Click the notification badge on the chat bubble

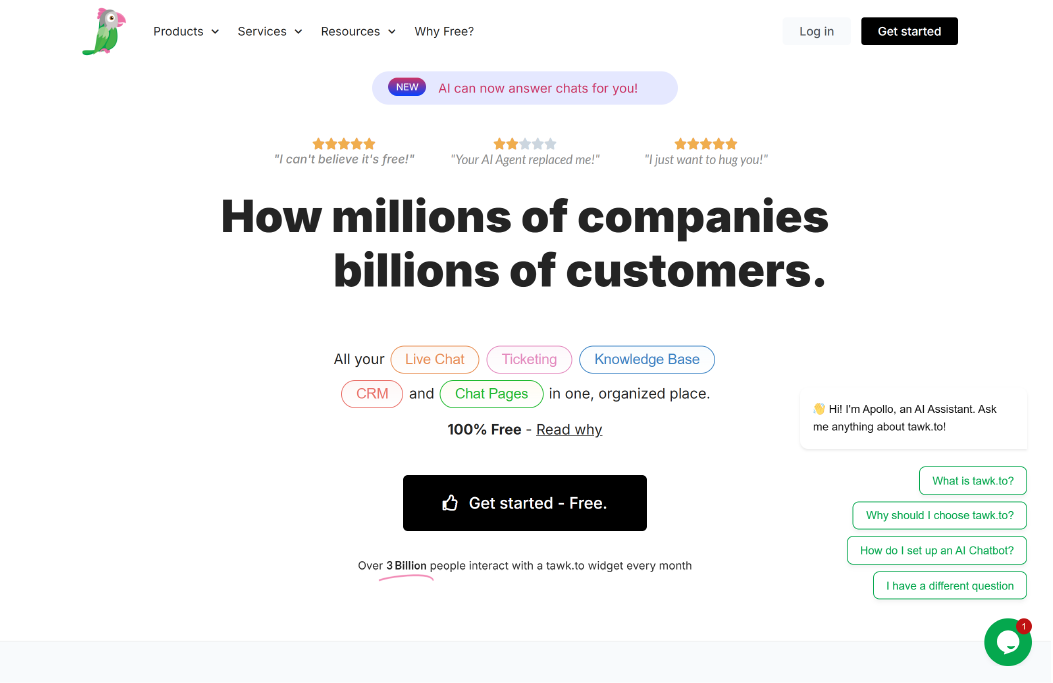pos(1023,625)
